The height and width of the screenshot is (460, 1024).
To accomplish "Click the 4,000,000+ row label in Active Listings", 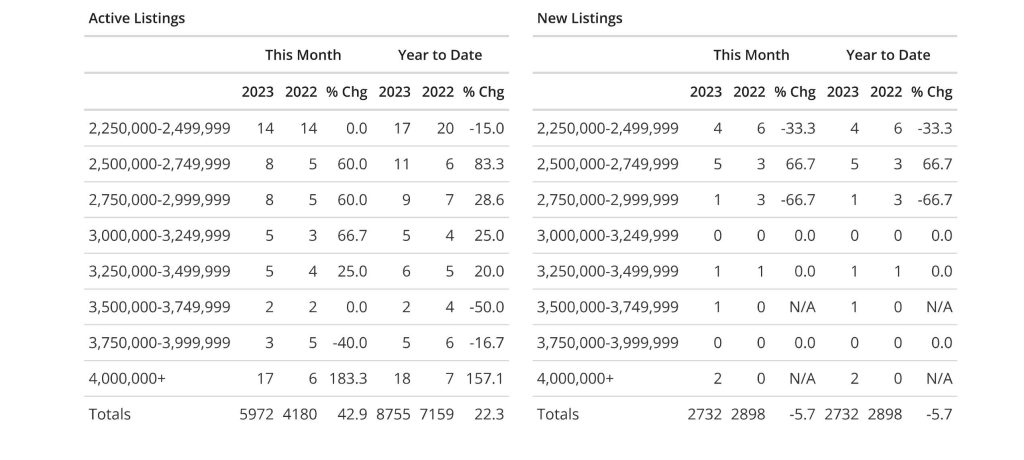I will tap(127, 379).
